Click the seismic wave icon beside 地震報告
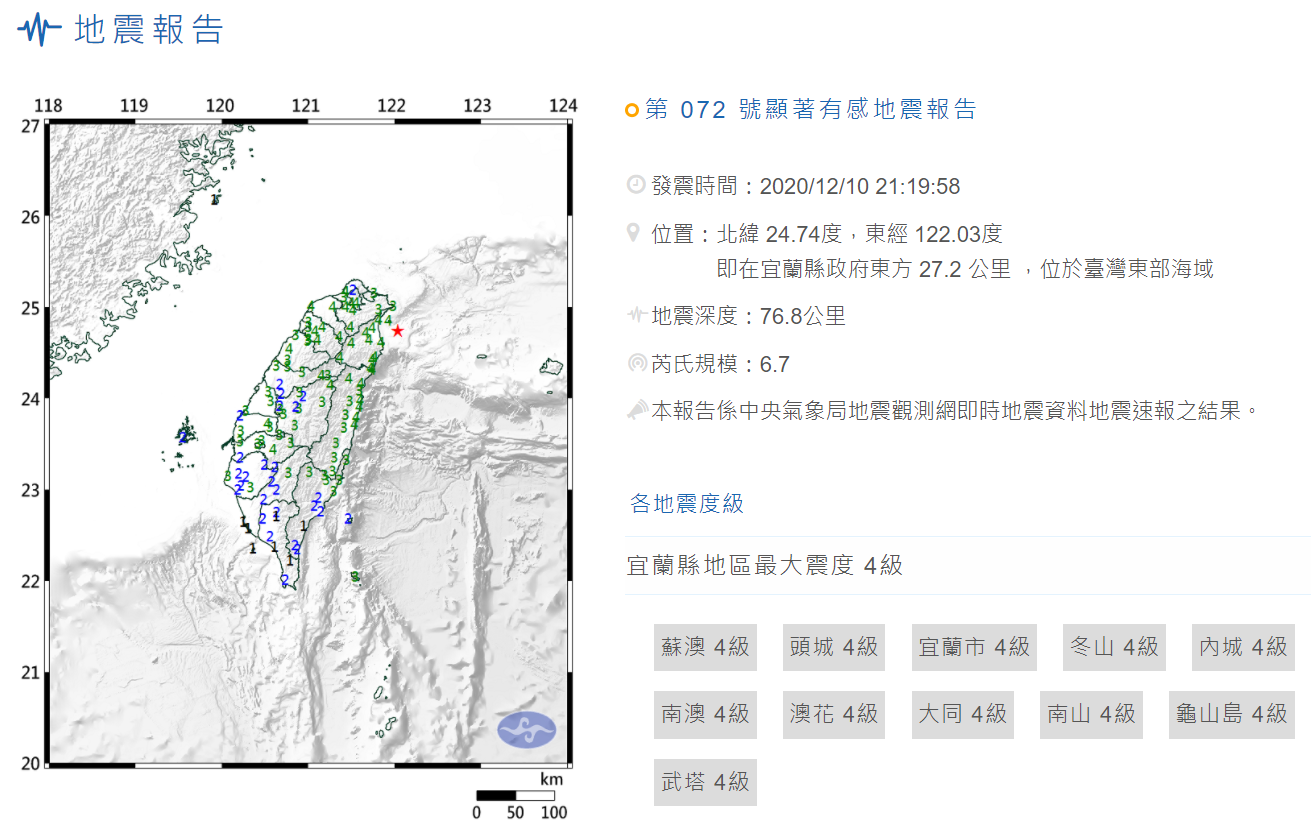This screenshot has width=1311, height=829. point(39,30)
